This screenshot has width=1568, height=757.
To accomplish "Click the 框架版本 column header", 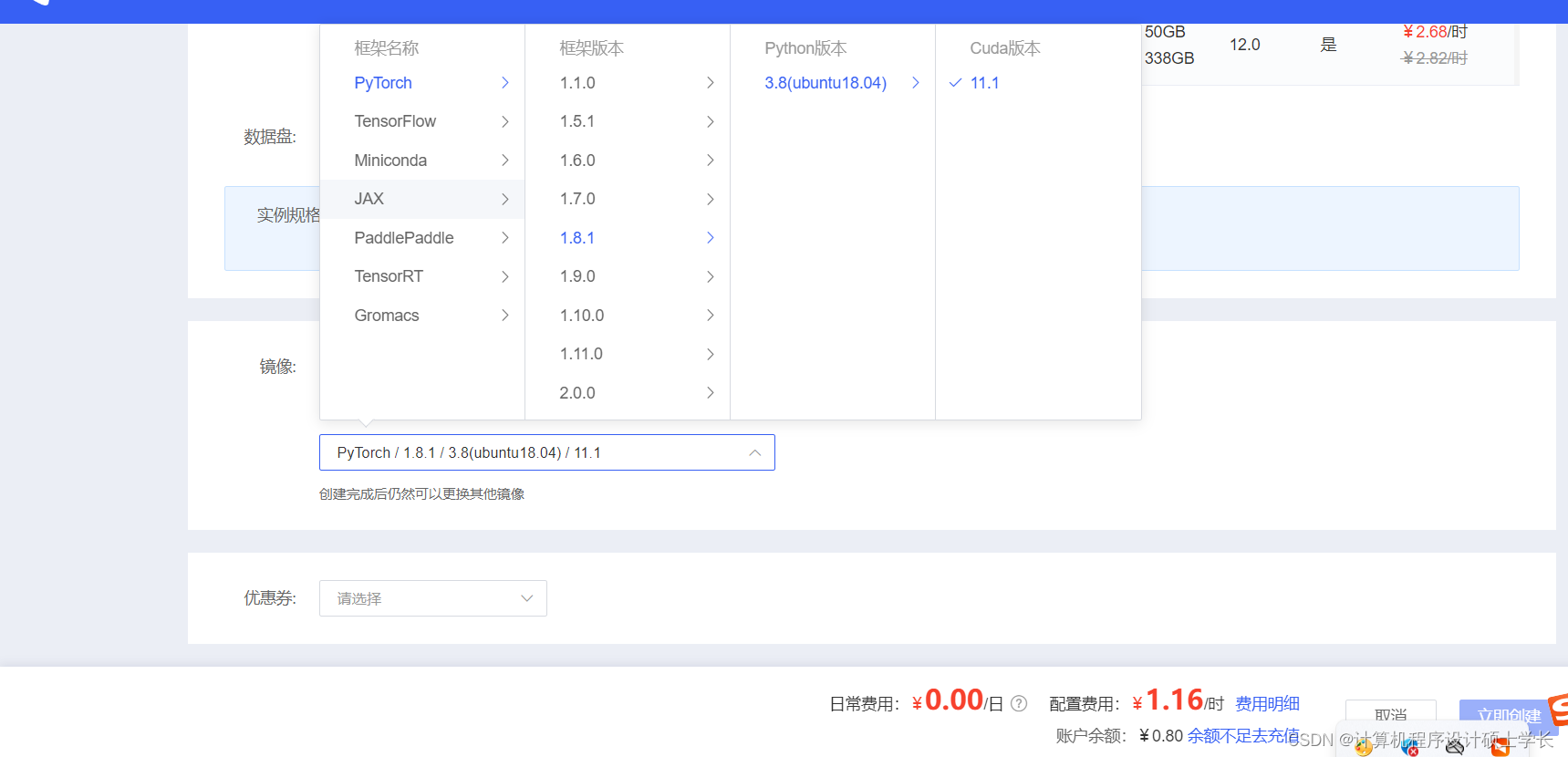I will click(x=592, y=48).
